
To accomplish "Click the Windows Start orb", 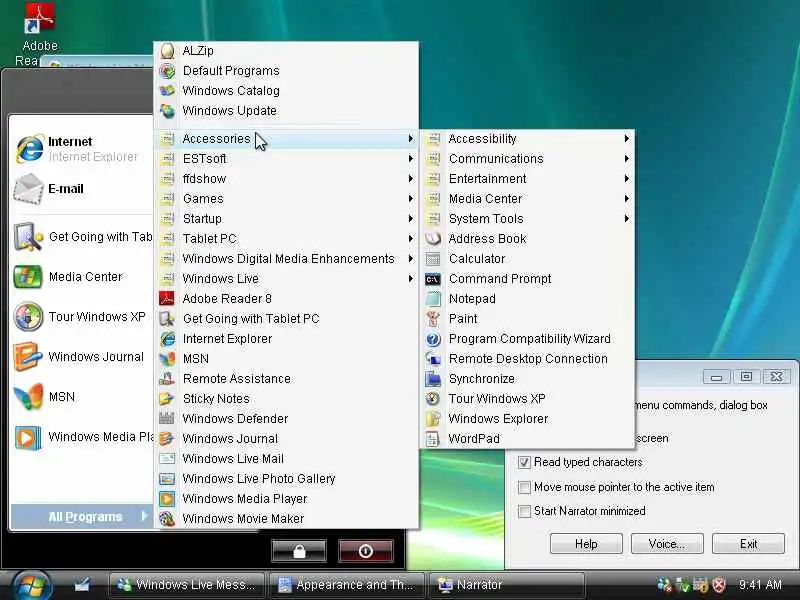I will tap(32, 585).
